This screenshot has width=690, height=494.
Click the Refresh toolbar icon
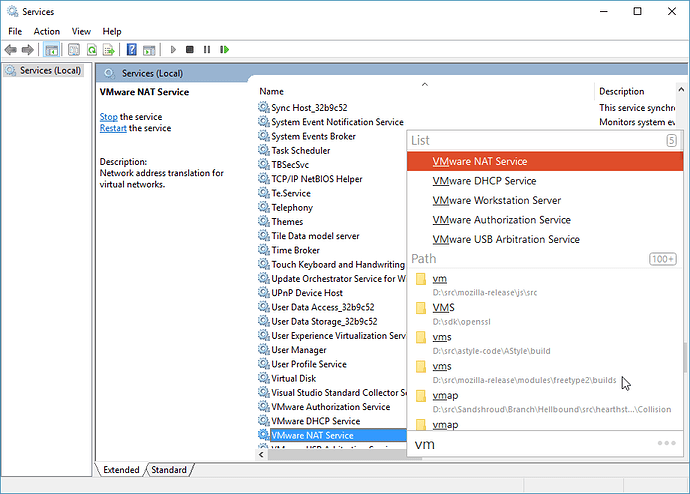92,50
